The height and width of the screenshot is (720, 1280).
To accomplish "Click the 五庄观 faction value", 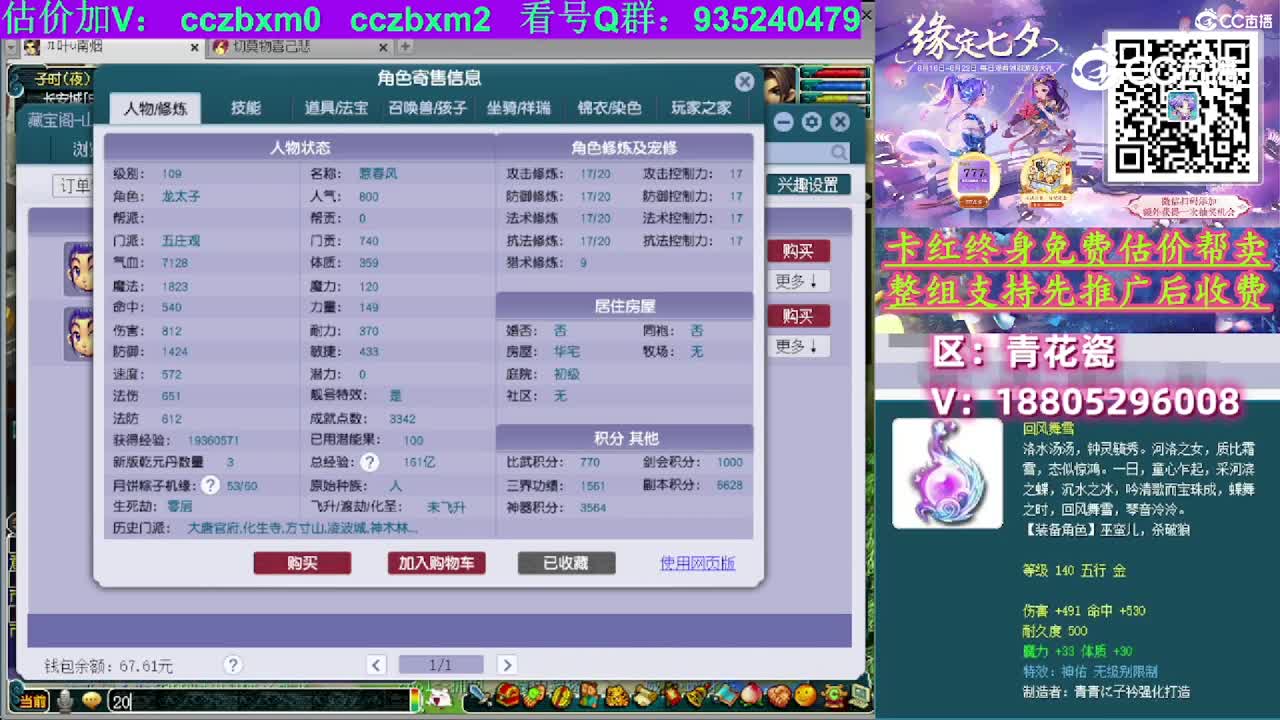I will [181, 241].
